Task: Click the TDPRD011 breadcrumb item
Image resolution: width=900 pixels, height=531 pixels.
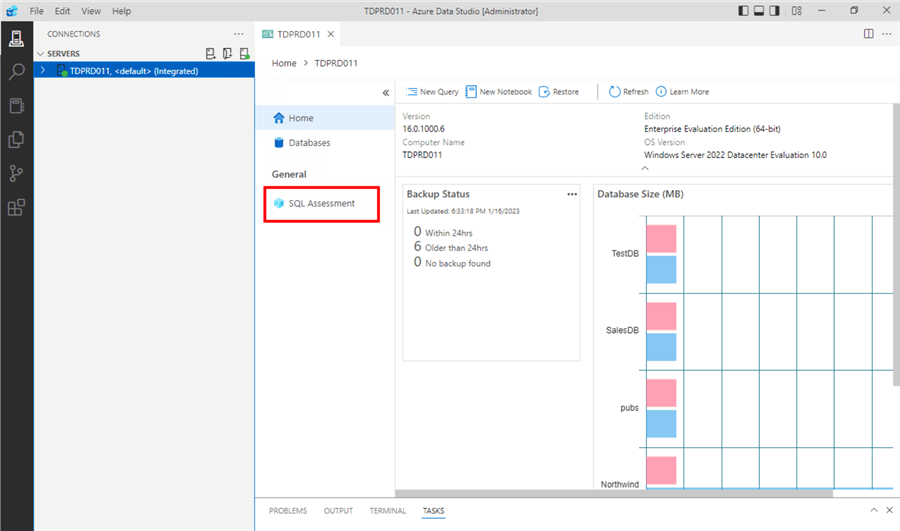Action: [x=336, y=63]
